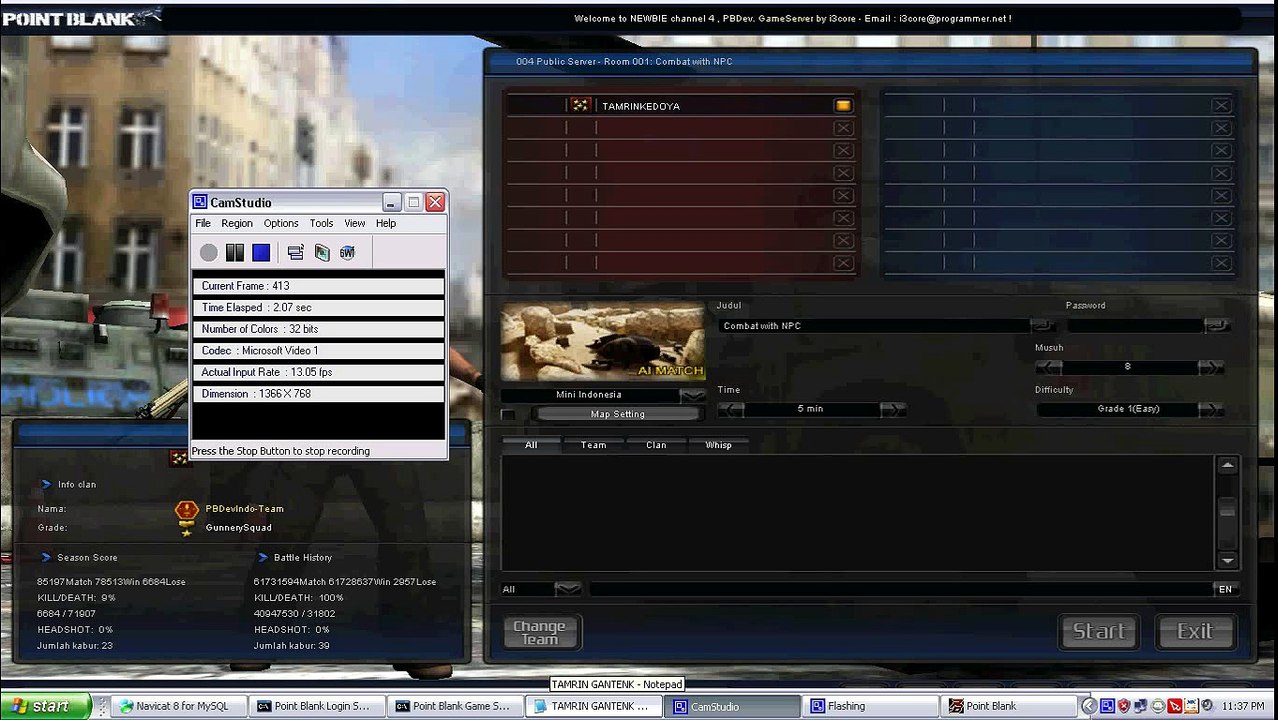1278x720 pixels.
Task: Decrease Musuh enemy count with left arrow
Action: click(x=1048, y=367)
